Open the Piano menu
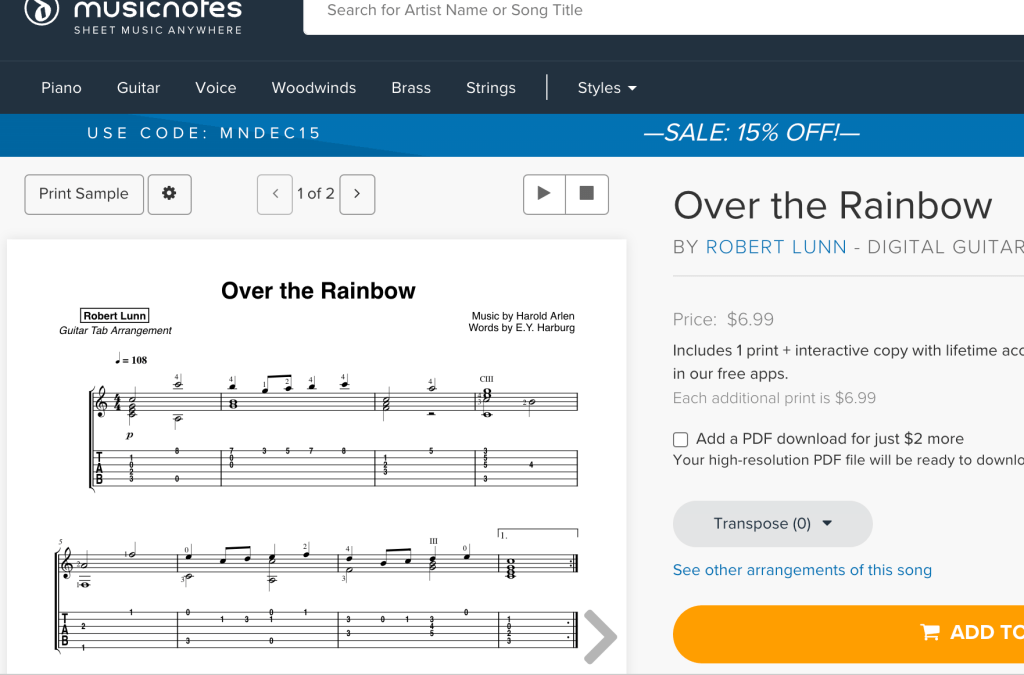The image size is (1024, 675). (61, 88)
